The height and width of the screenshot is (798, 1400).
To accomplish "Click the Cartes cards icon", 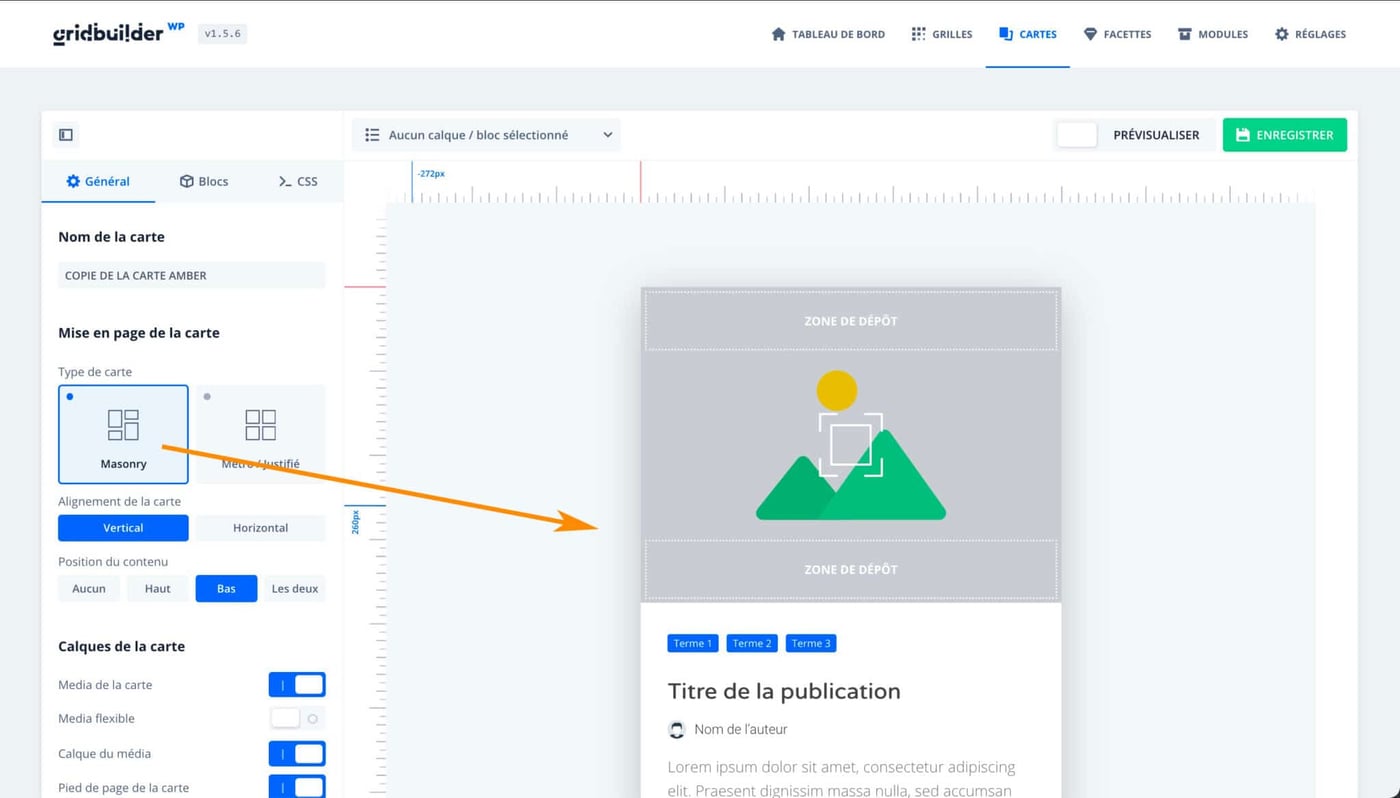I will (1003, 33).
